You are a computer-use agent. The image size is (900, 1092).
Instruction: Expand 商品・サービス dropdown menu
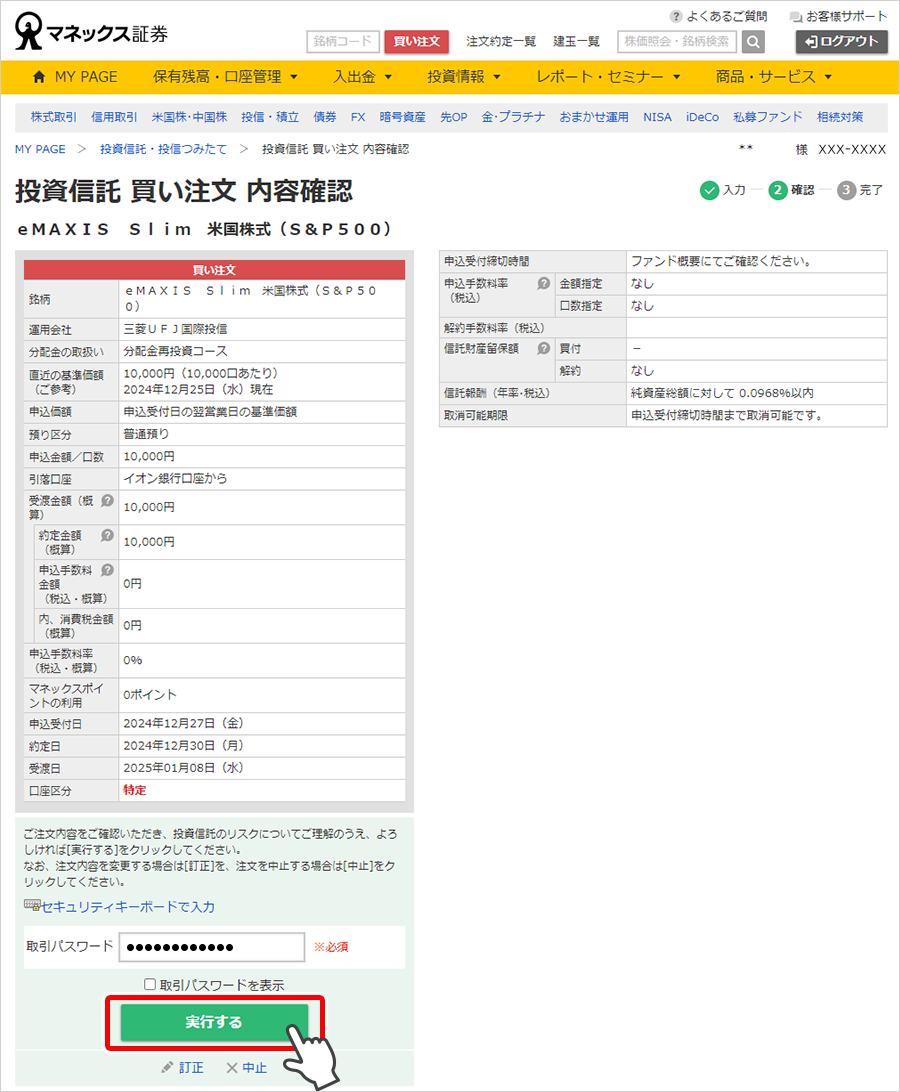point(774,77)
